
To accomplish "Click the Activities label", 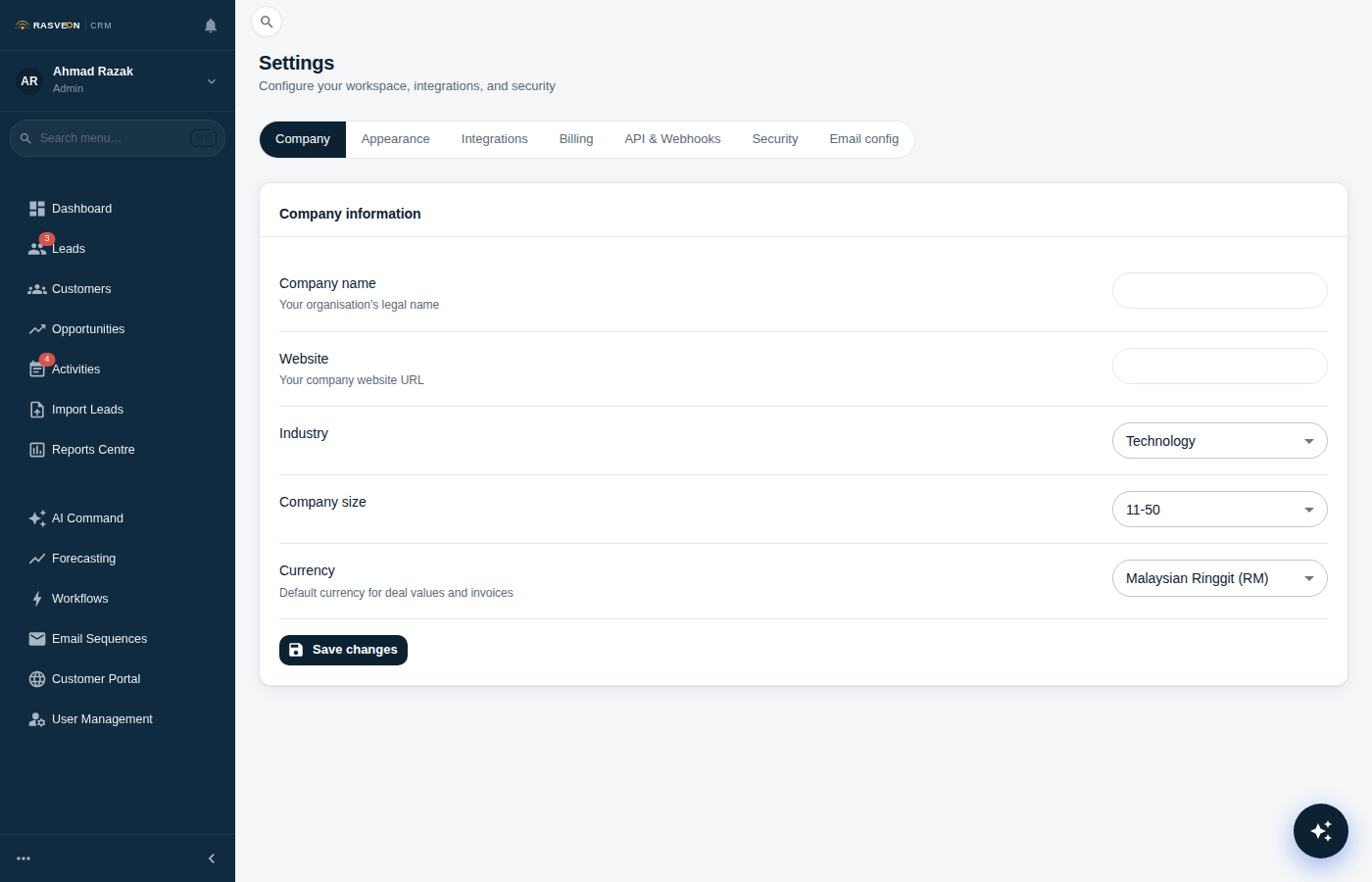I will (76, 369).
